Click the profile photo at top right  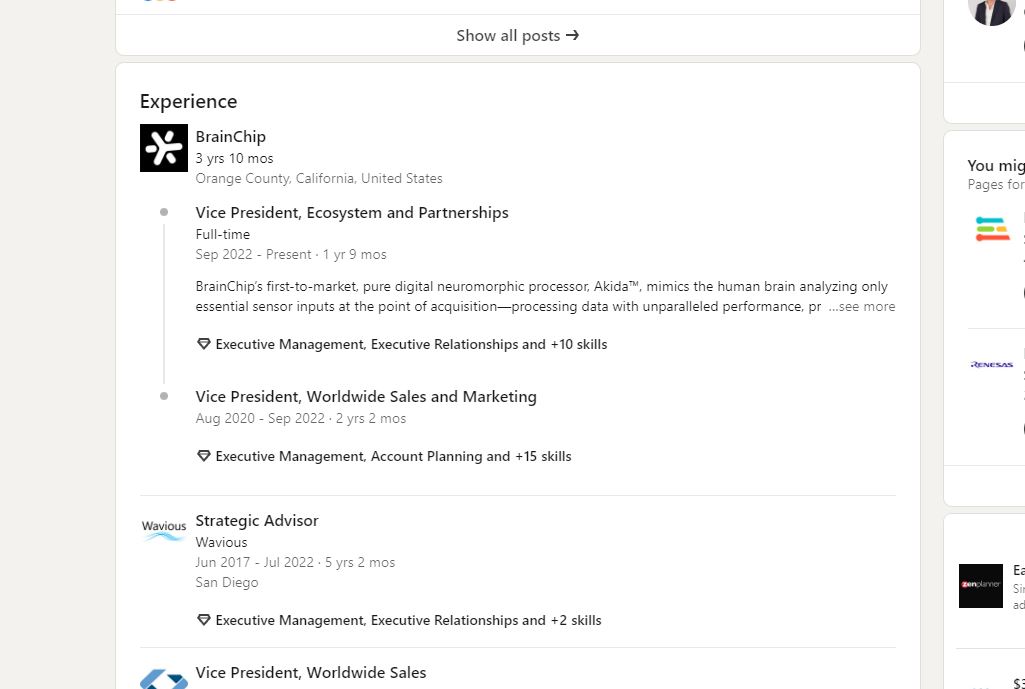(992, 10)
